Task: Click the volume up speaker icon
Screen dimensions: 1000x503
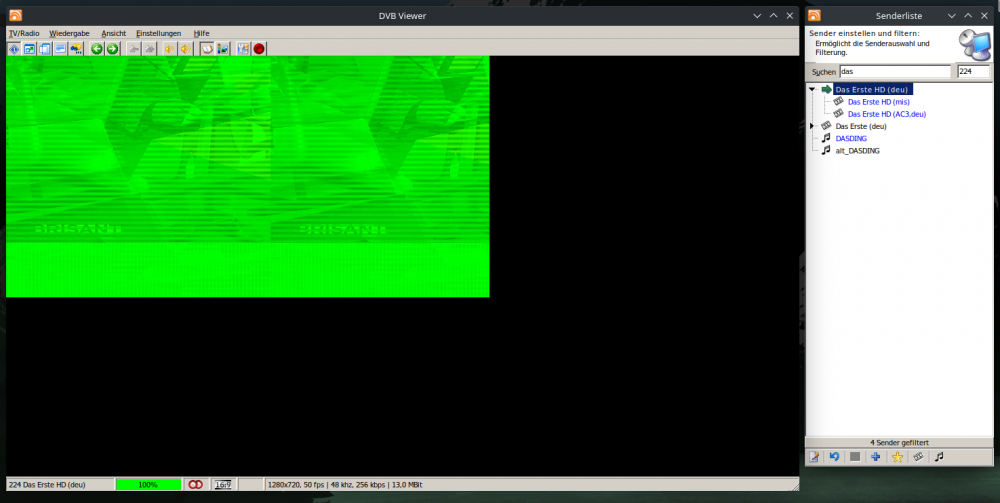Action: click(x=185, y=48)
